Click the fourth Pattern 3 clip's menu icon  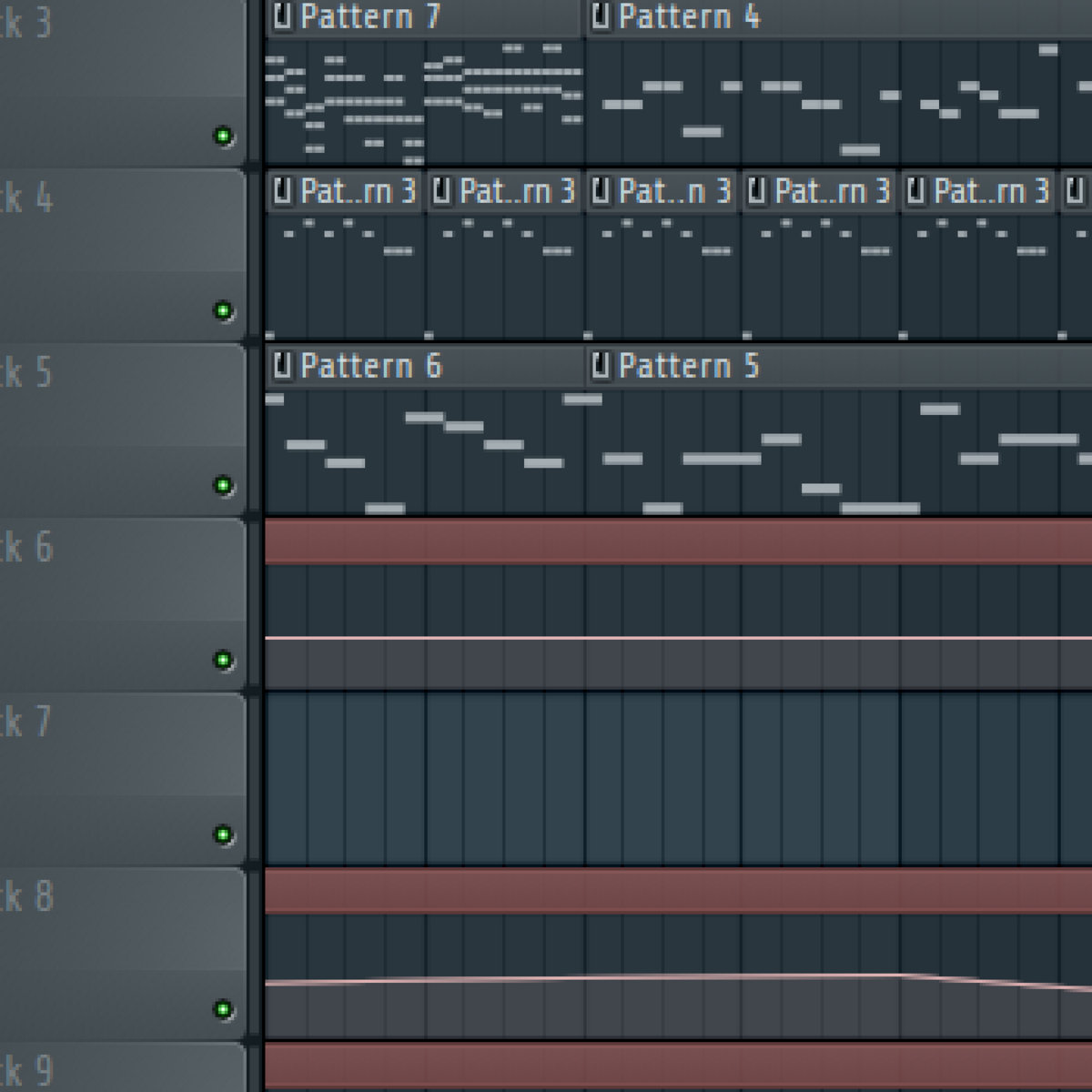[757, 191]
